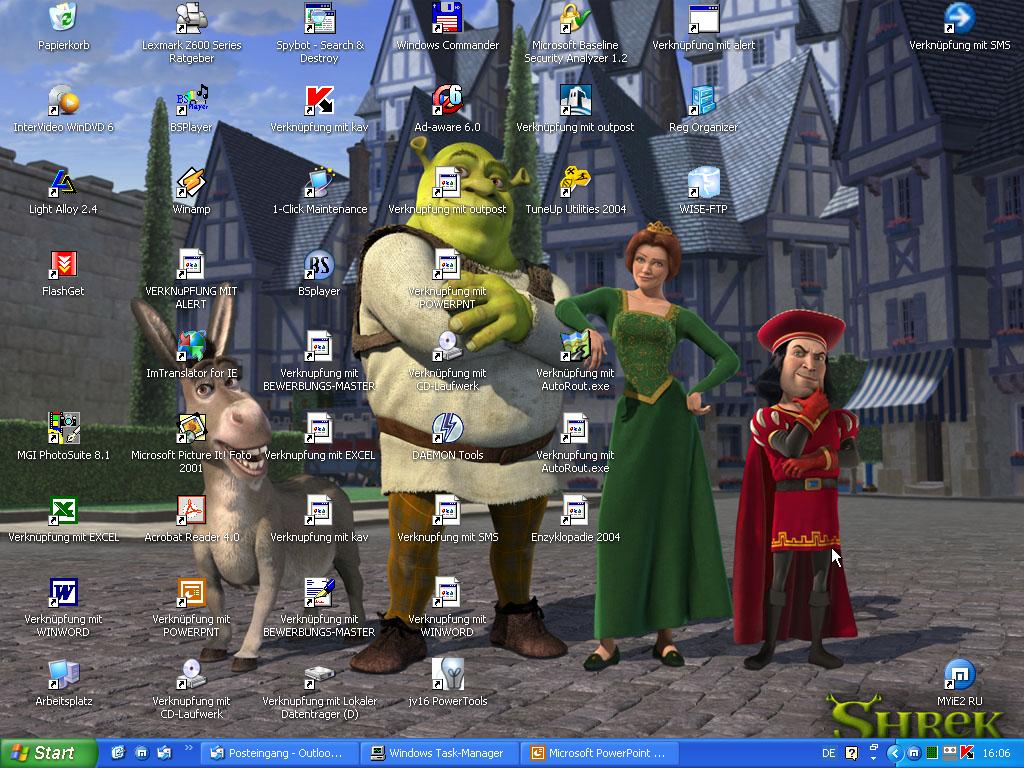The image size is (1024, 768).
Task: Click Kaspersky red K tray icon
Action: click(967, 753)
